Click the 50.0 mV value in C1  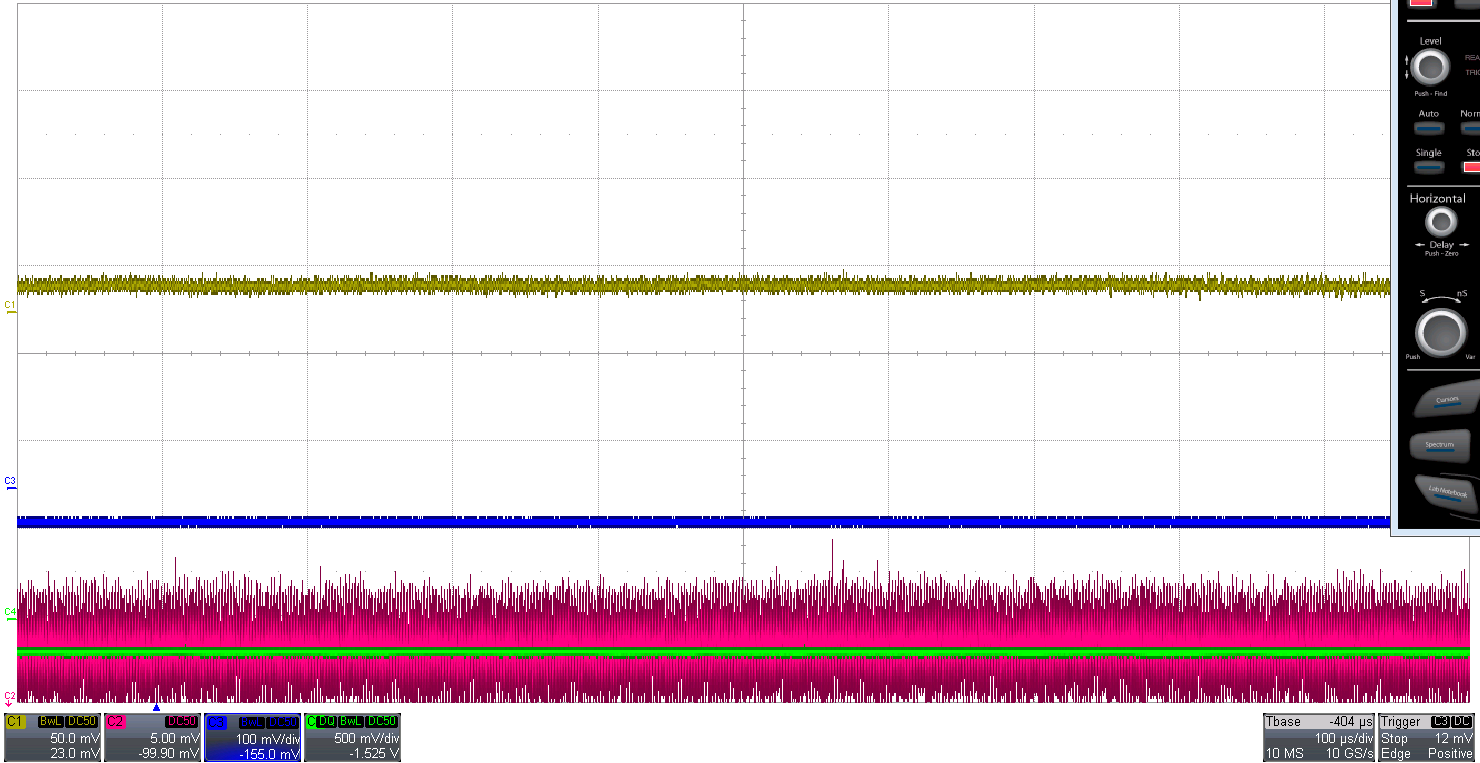click(74, 738)
